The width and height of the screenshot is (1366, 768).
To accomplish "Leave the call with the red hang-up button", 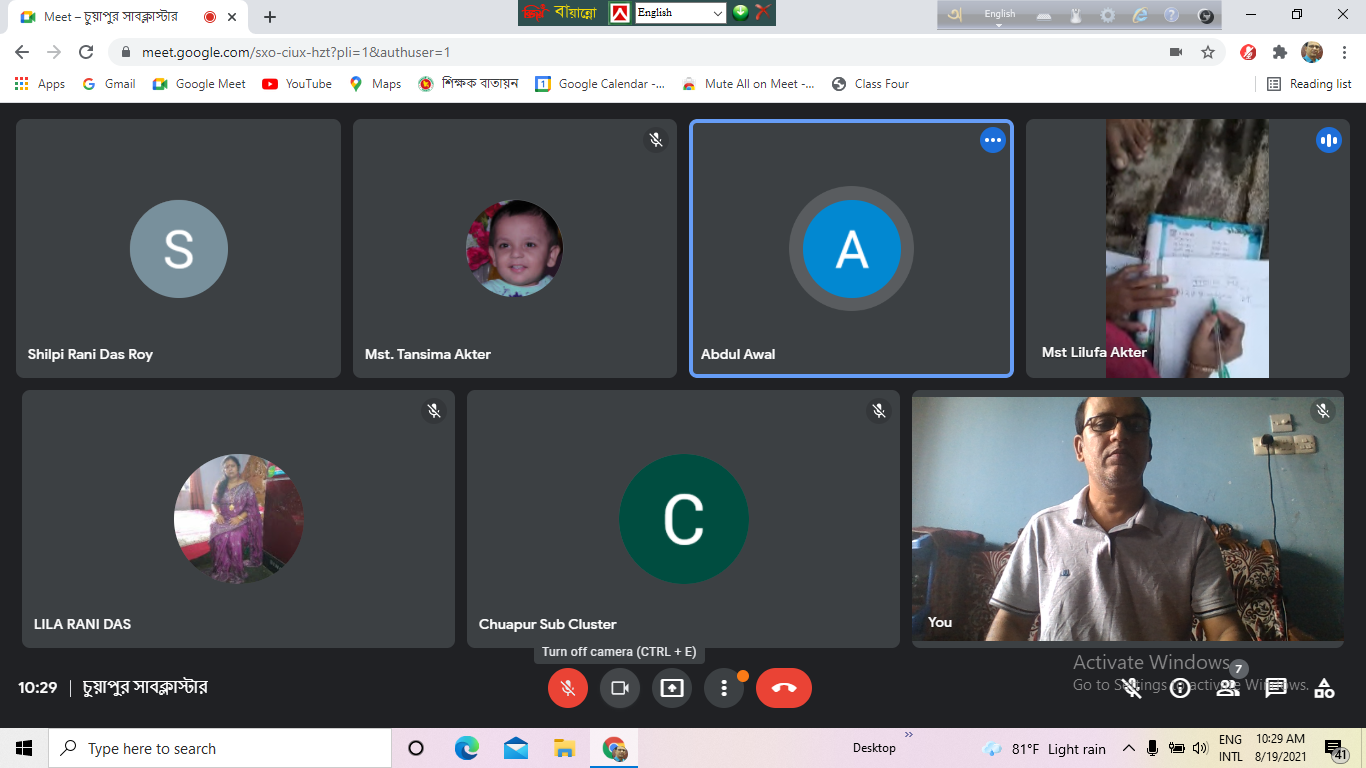I will pyautogui.click(x=784, y=688).
